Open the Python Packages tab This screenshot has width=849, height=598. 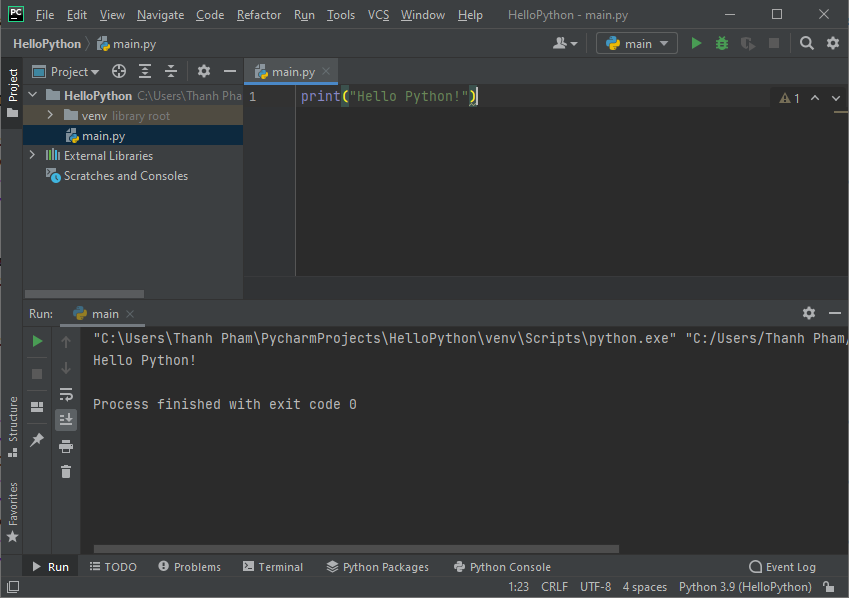(x=377, y=567)
